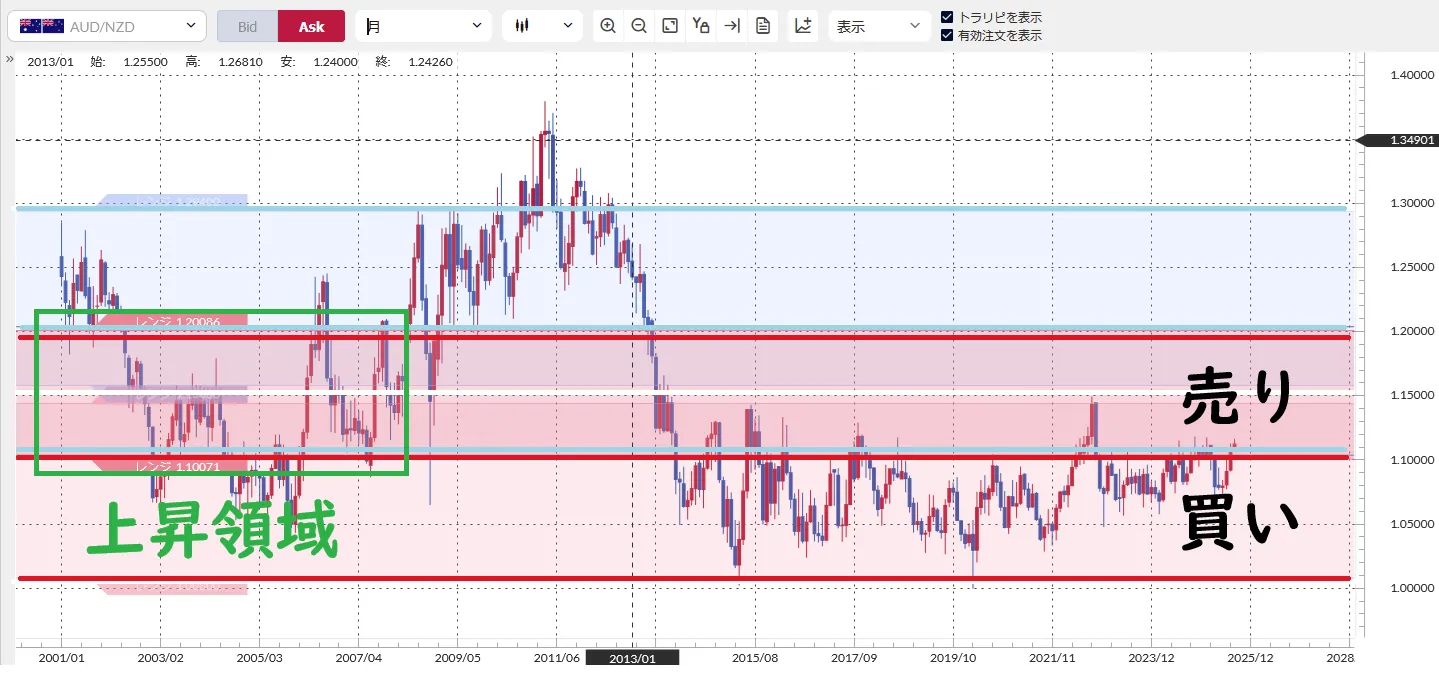Click the レンジ 1.20086 range label
Viewport: 1439px width, 678px height.
(177, 321)
